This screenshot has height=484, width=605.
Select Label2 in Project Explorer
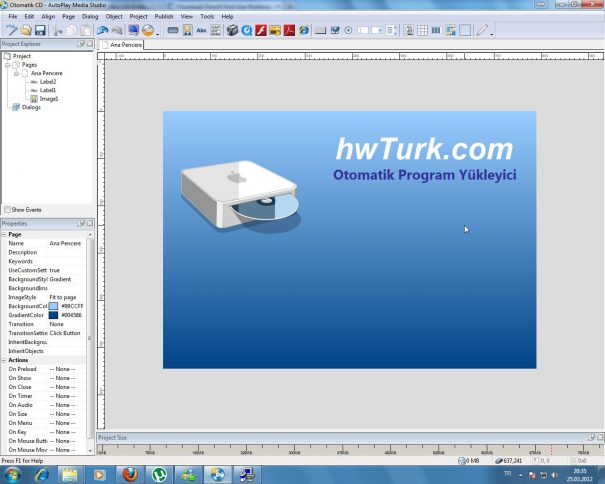48,82
